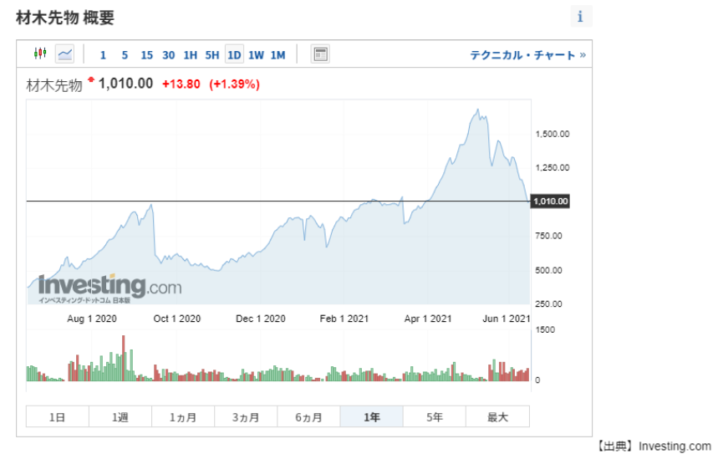Show the 3カ月 time range

pyautogui.click(x=246, y=417)
